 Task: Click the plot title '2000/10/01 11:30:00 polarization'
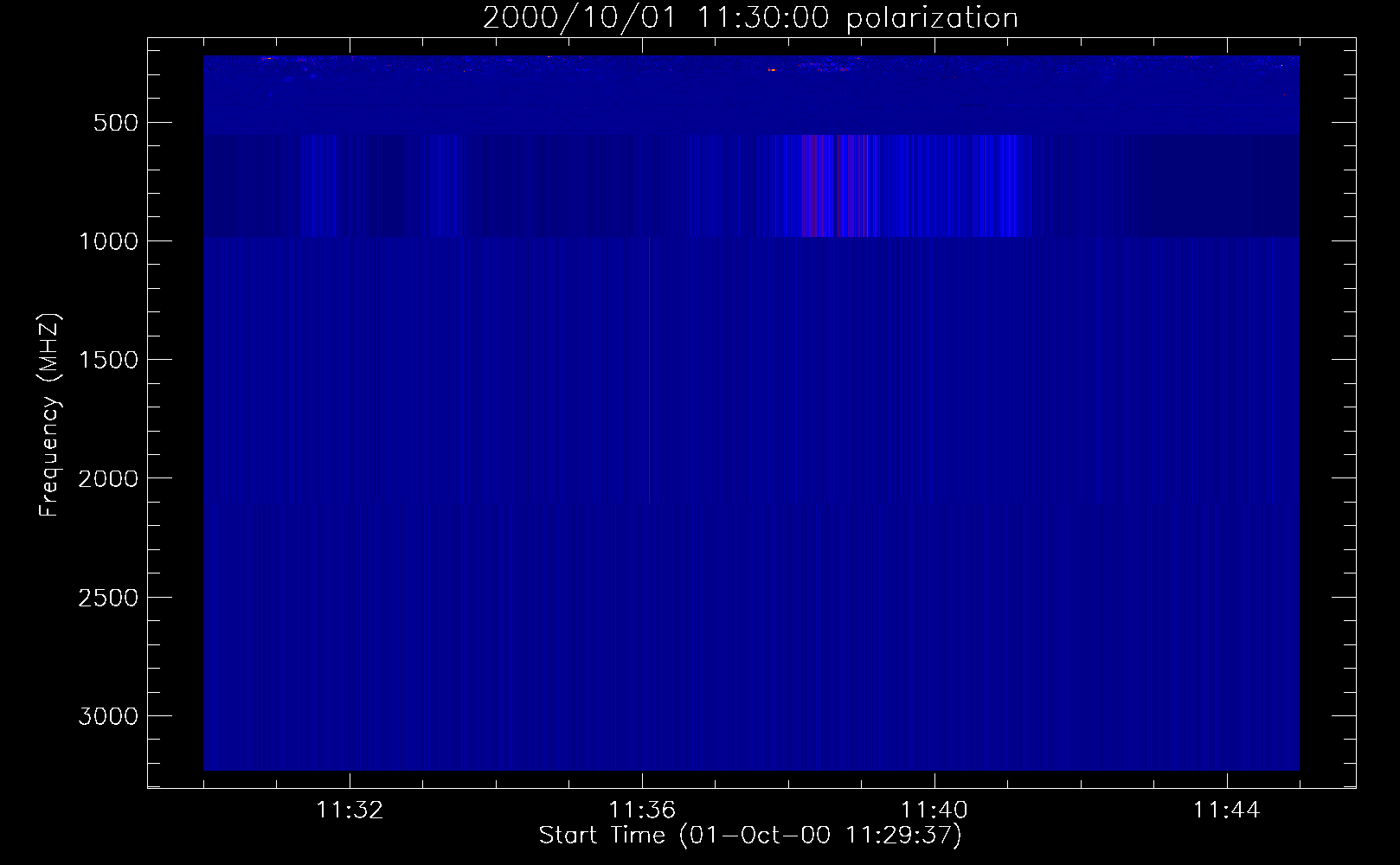point(750,18)
